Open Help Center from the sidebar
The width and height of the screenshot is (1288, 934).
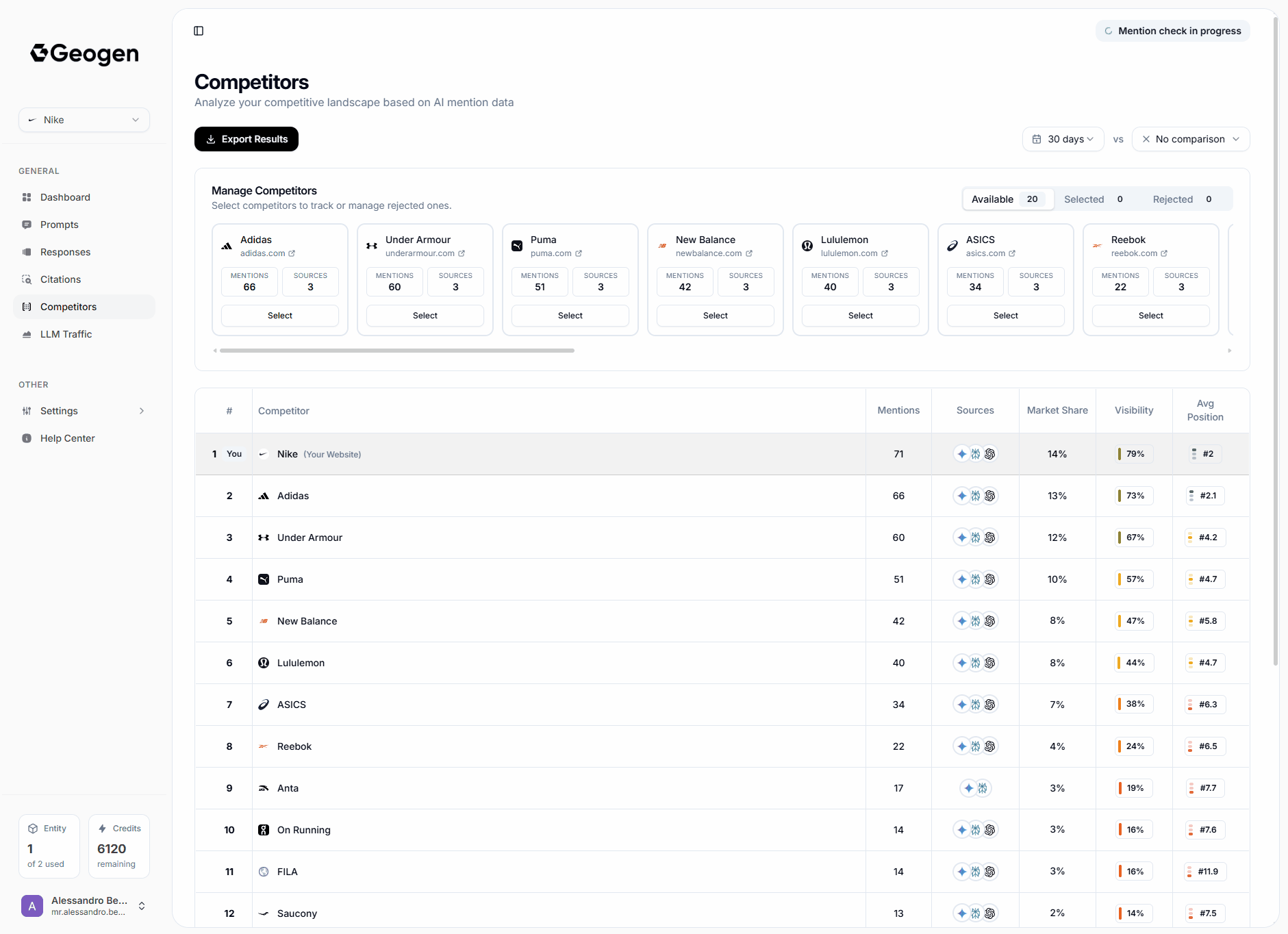pos(66,438)
